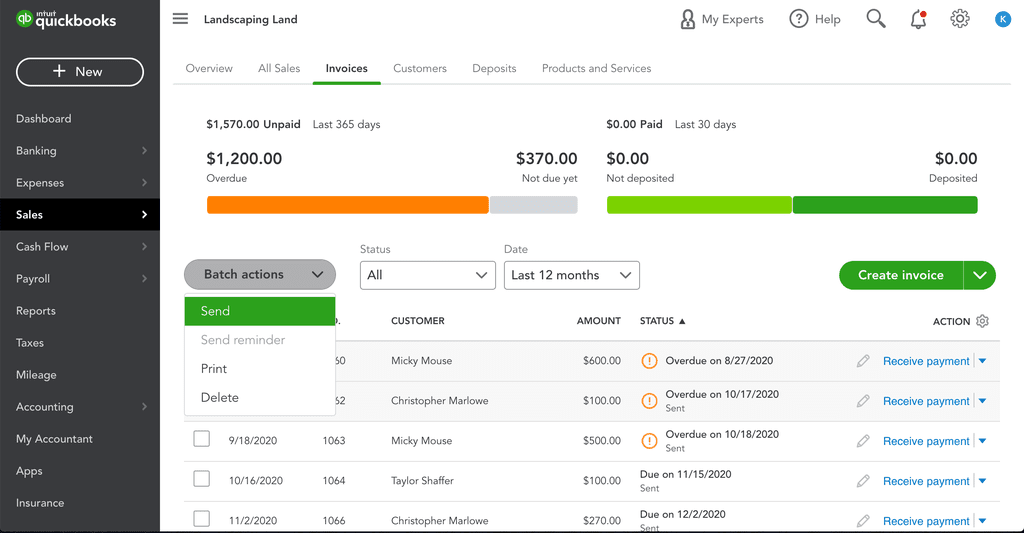Click the search magnifier icon
The height and width of the screenshot is (533, 1024).
(876, 19)
